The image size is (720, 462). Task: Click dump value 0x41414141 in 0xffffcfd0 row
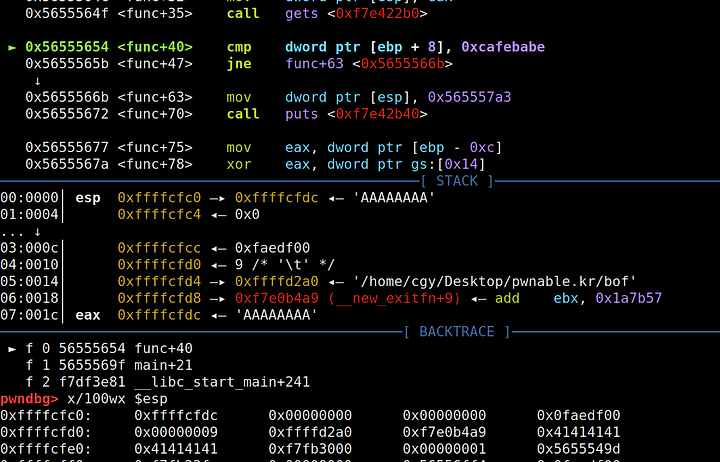578,432
